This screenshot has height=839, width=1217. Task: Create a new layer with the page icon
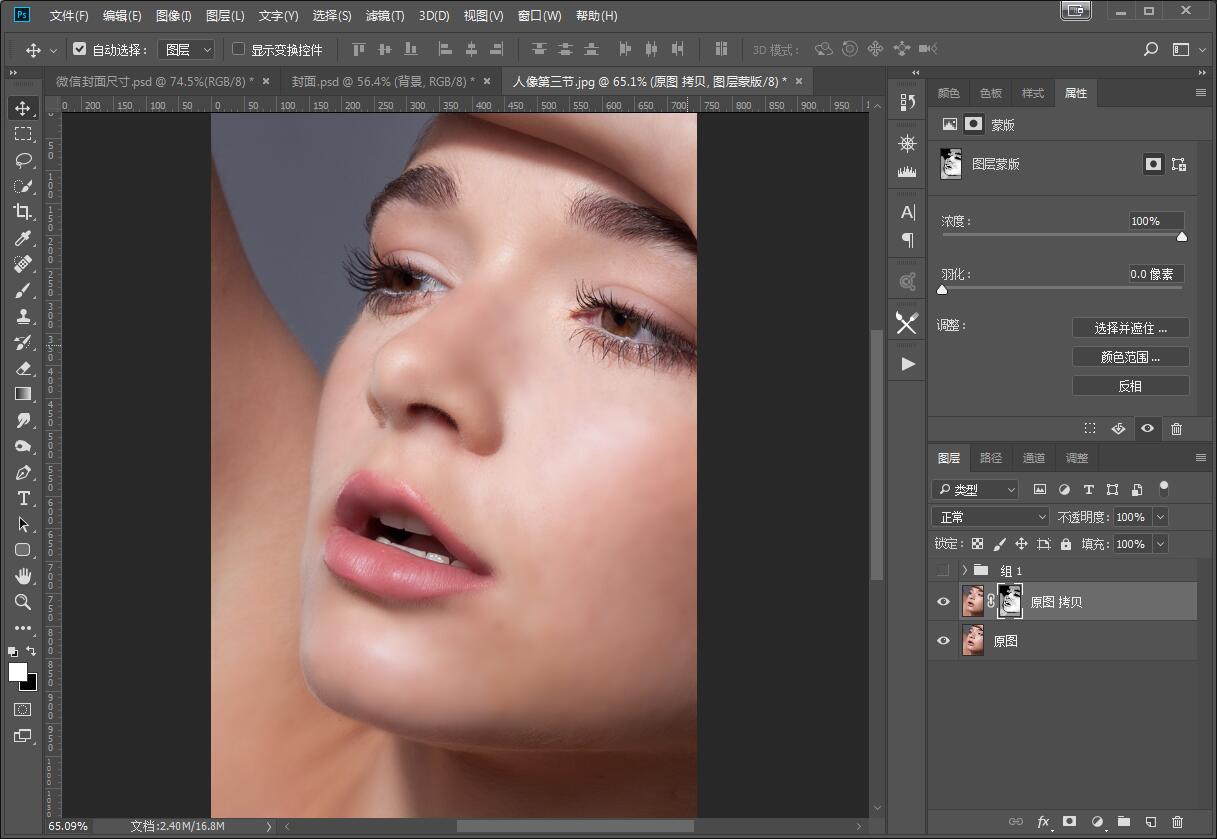(x=1150, y=822)
